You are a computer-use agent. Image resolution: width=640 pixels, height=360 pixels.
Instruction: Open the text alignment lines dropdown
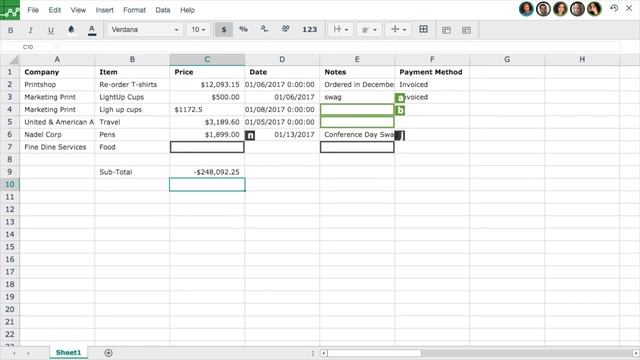(x=369, y=30)
